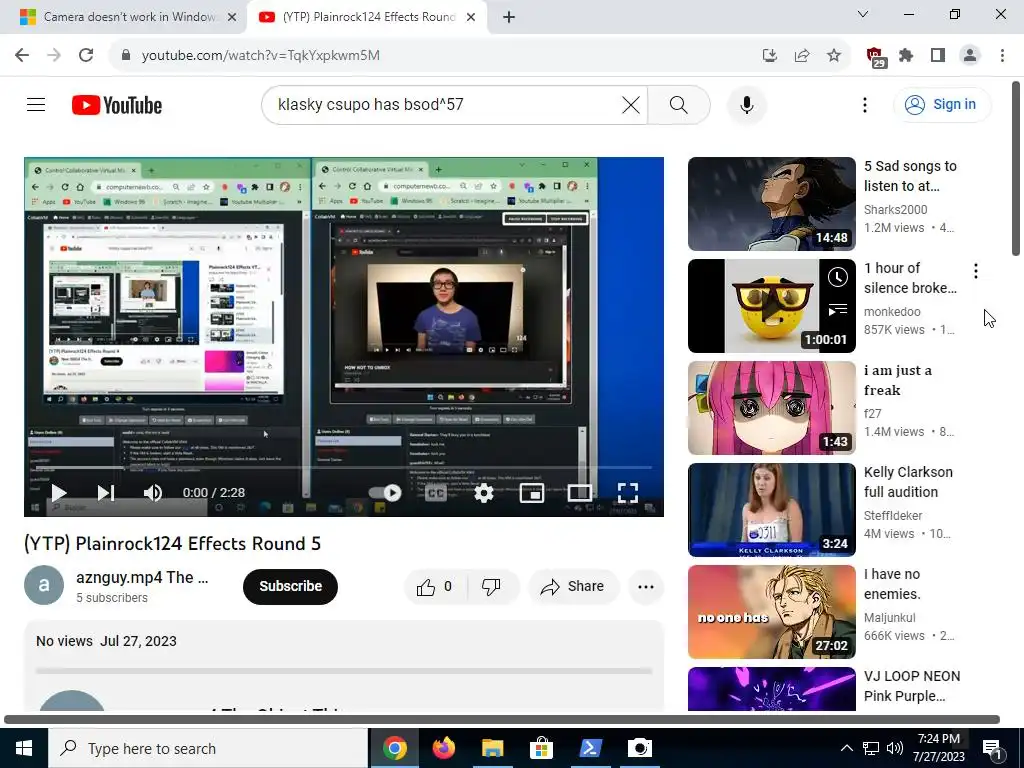The image size is (1024, 768).
Task: Select the (YTP) Plainrock124 Effects tab
Action: click(366, 17)
